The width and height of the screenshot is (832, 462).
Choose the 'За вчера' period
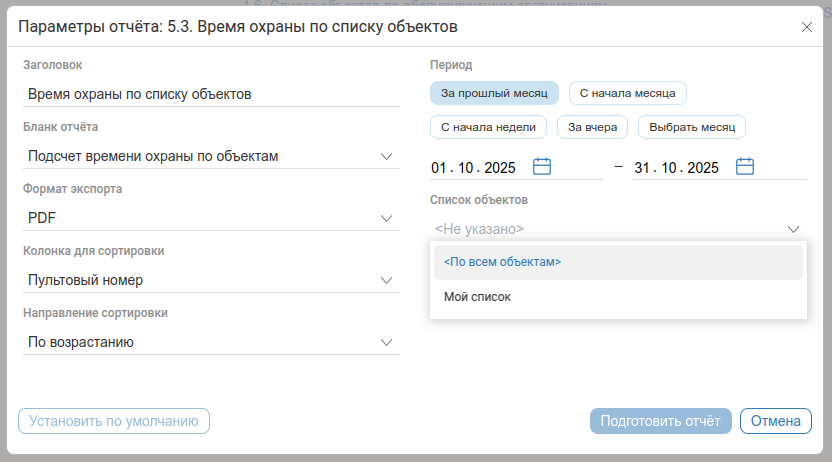click(592, 128)
